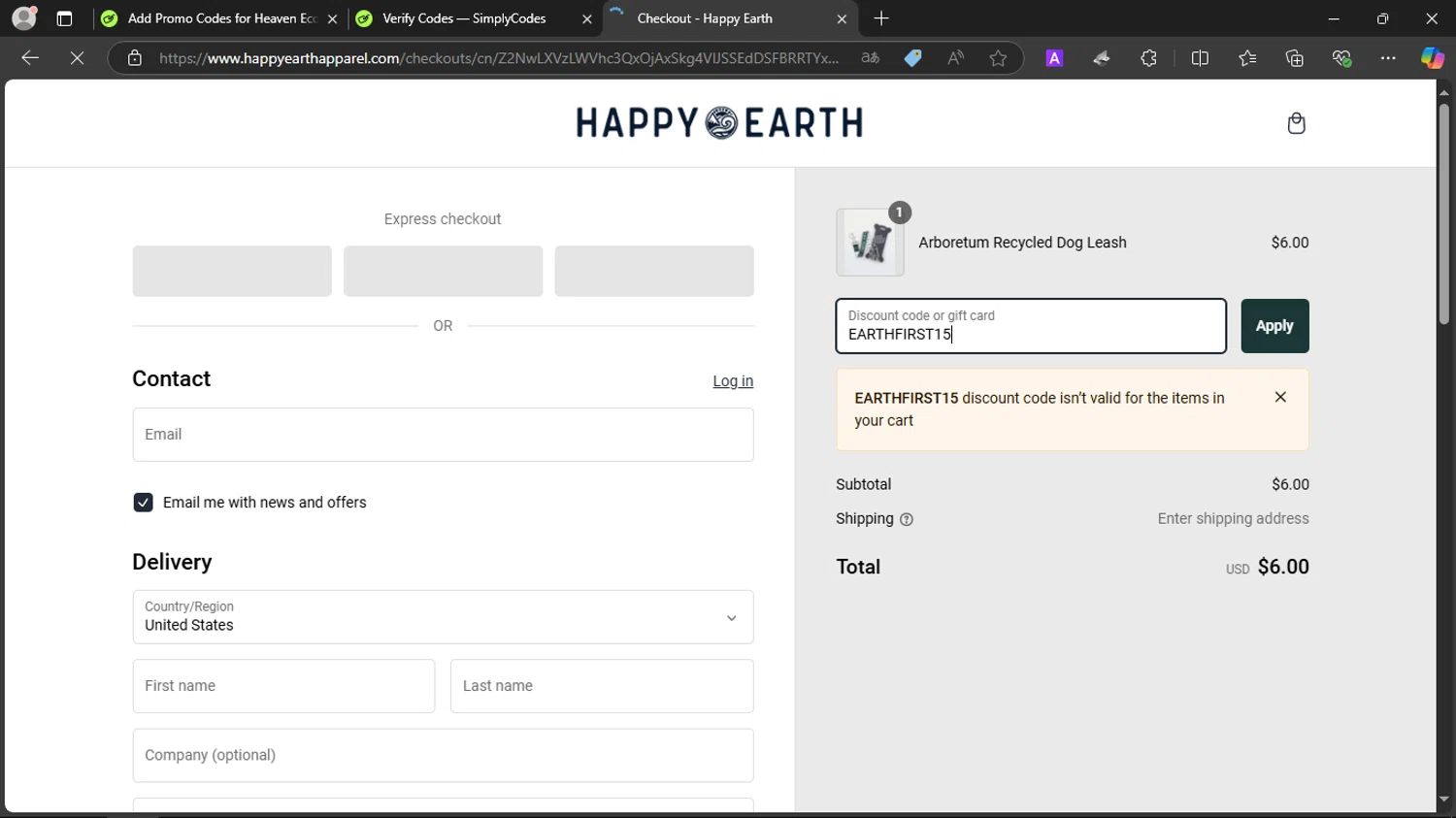Select the Total $6.00 amount

point(1283,567)
